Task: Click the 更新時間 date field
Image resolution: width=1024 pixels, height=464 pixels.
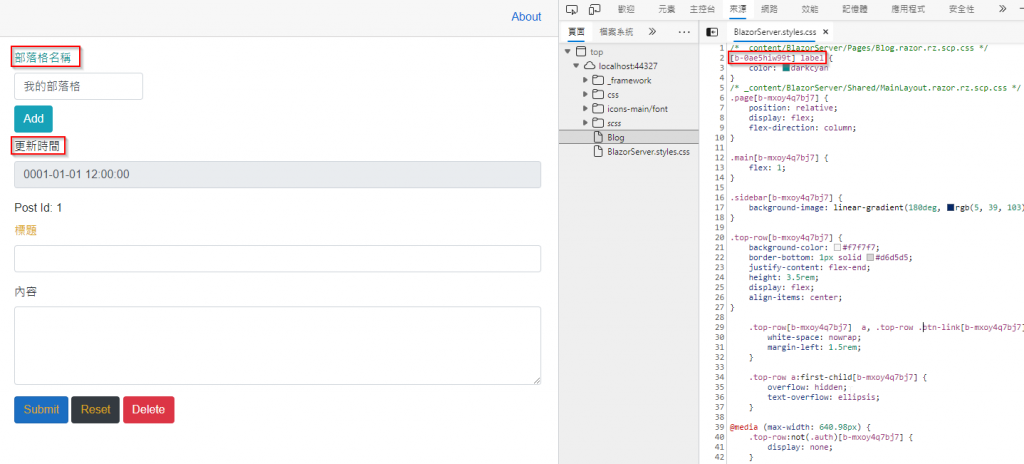Action: [x=278, y=174]
